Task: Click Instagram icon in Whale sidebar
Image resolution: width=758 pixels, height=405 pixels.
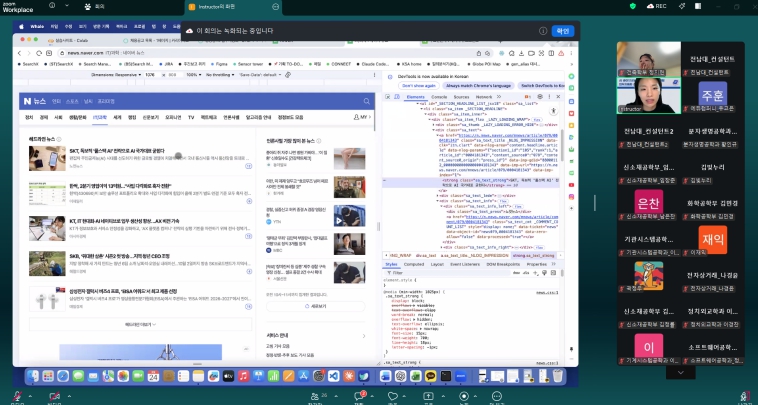Action: click(x=571, y=197)
